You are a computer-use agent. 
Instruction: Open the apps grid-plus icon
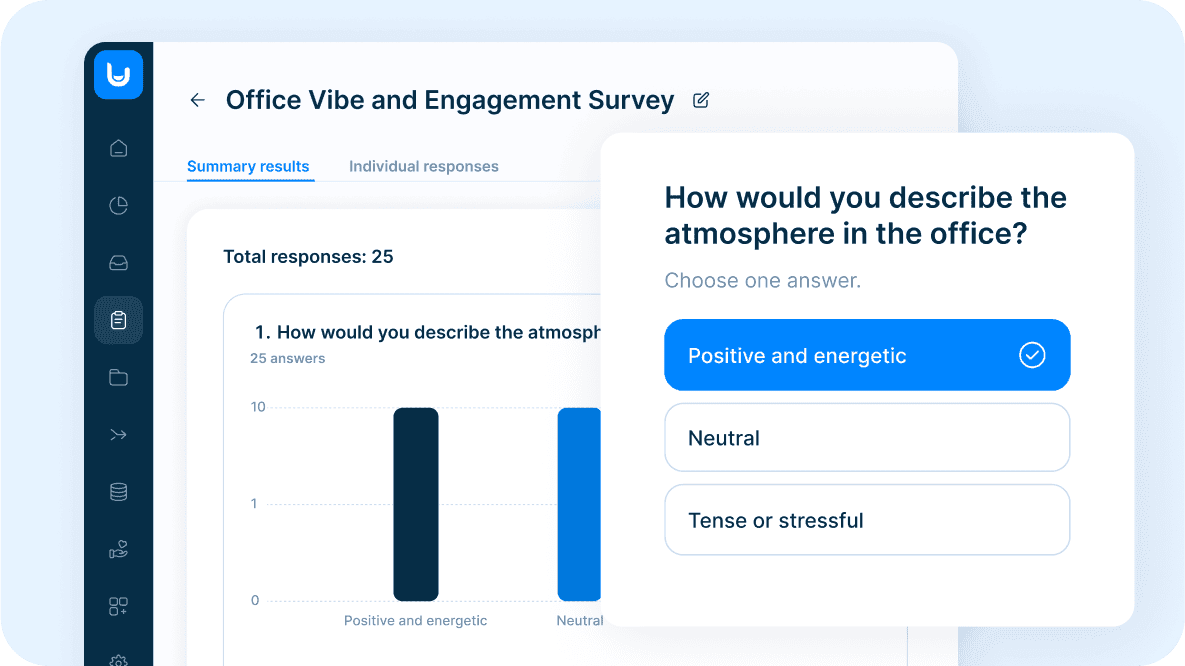[118, 606]
